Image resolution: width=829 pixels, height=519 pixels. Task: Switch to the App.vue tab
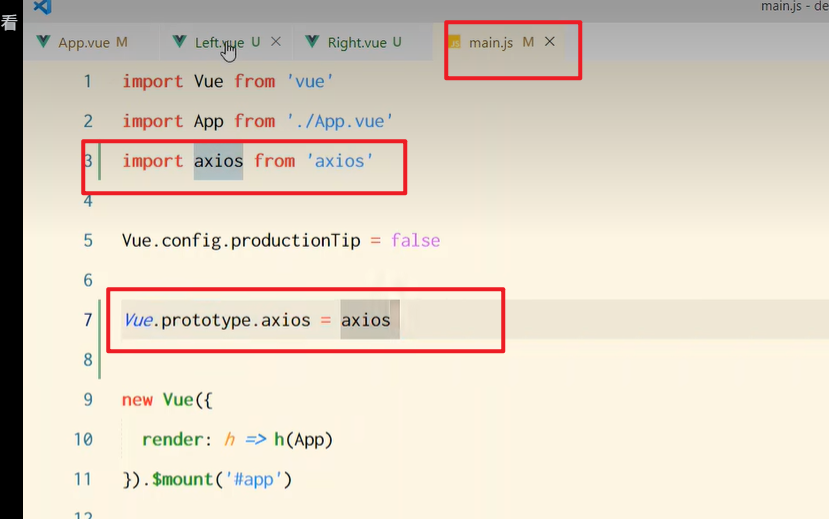click(84, 43)
